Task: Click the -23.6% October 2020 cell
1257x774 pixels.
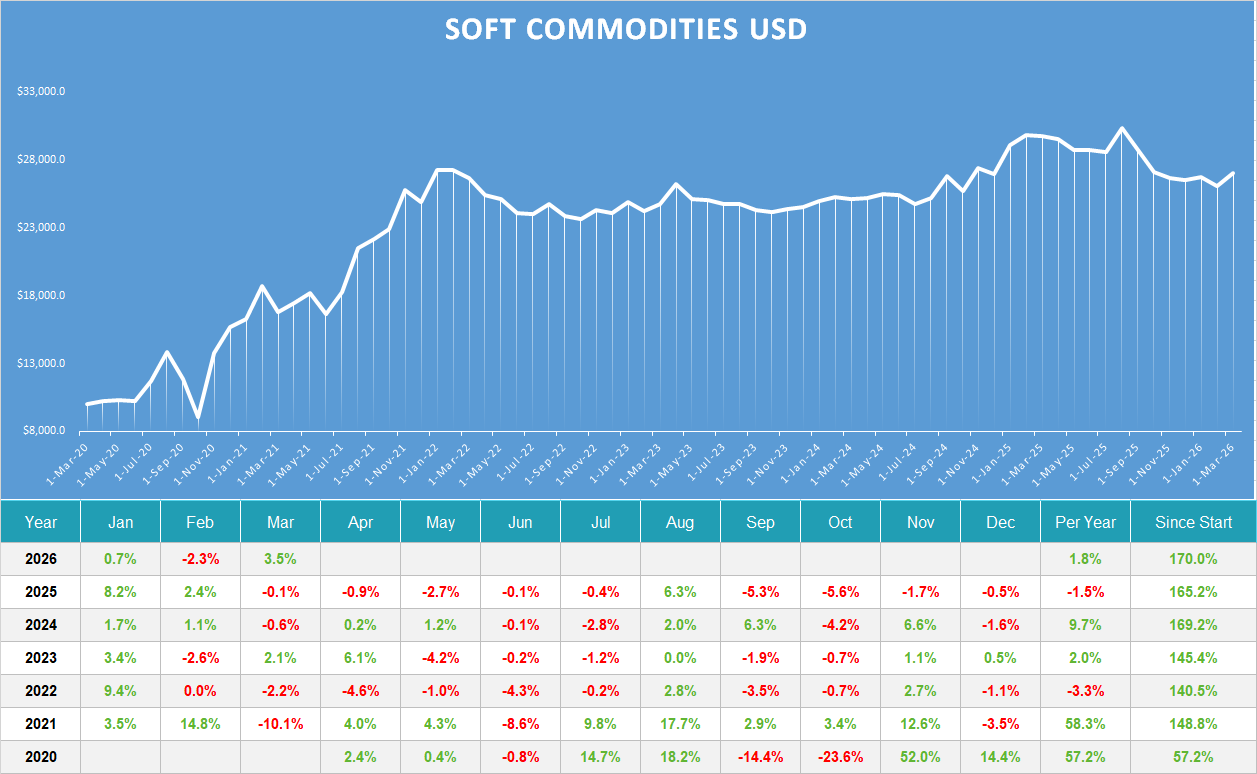Action: click(x=840, y=757)
